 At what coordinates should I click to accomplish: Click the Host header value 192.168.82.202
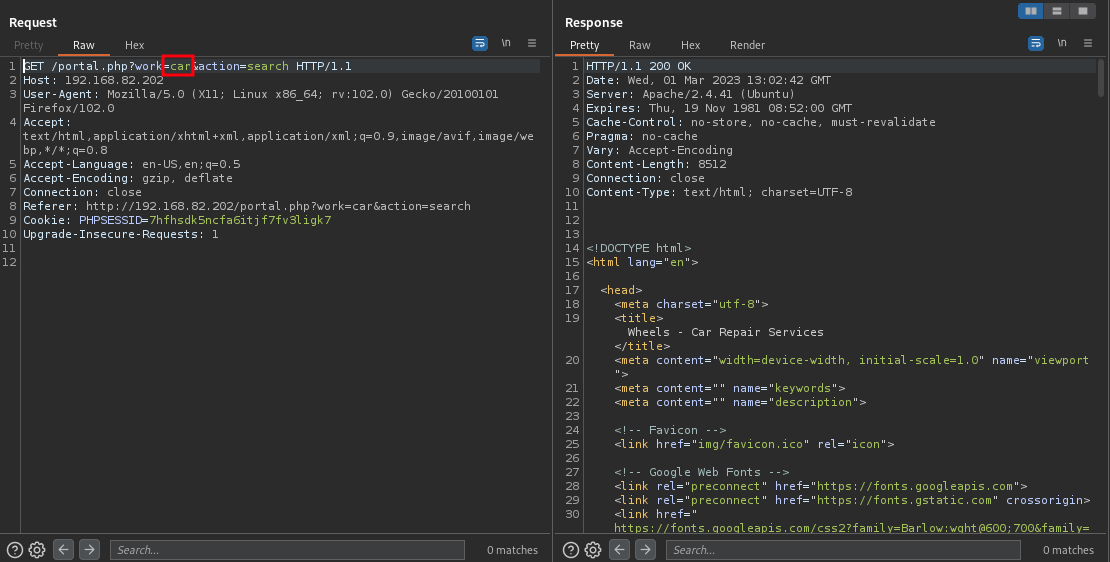click(114, 80)
